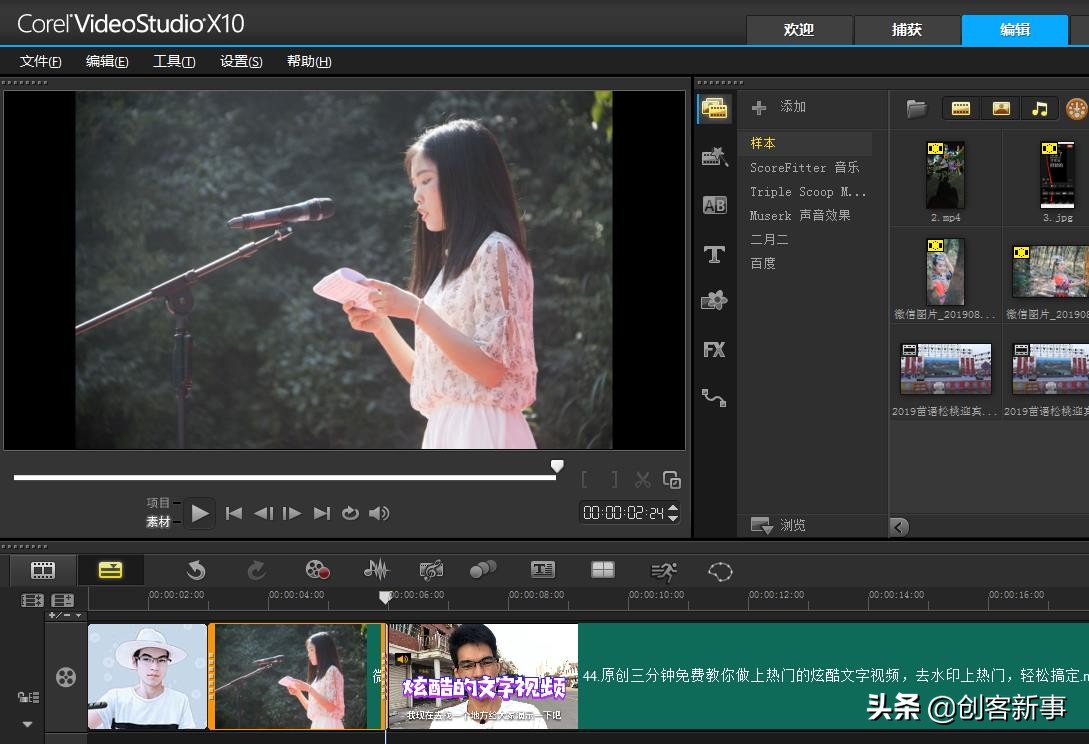The image size is (1089, 744).
Task: Open the sound mixer waveform tool
Action: pyautogui.click(x=376, y=570)
